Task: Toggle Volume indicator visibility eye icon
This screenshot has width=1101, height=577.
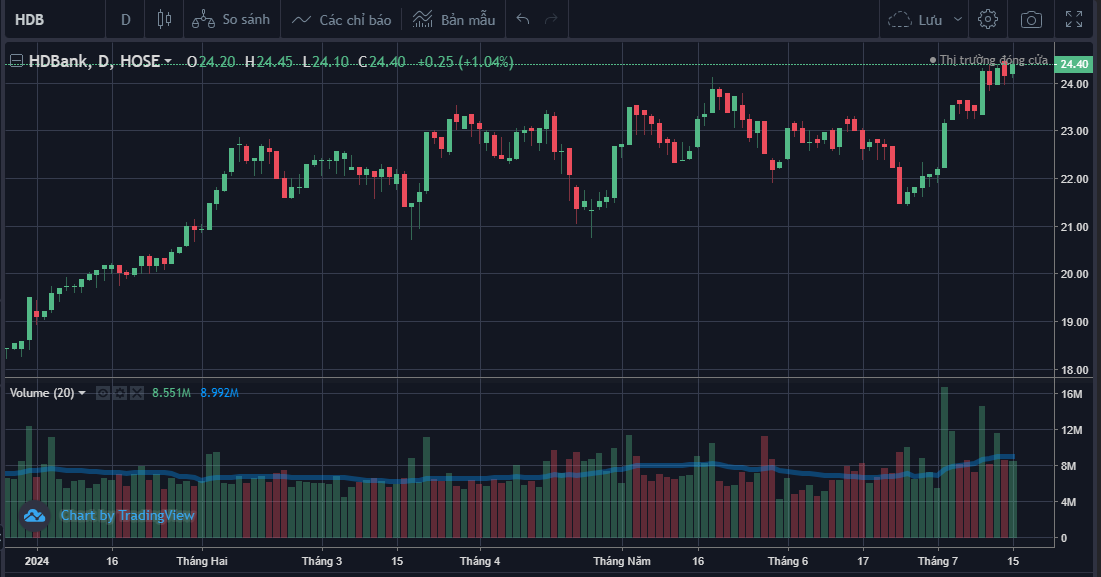Action: point(102,393)
